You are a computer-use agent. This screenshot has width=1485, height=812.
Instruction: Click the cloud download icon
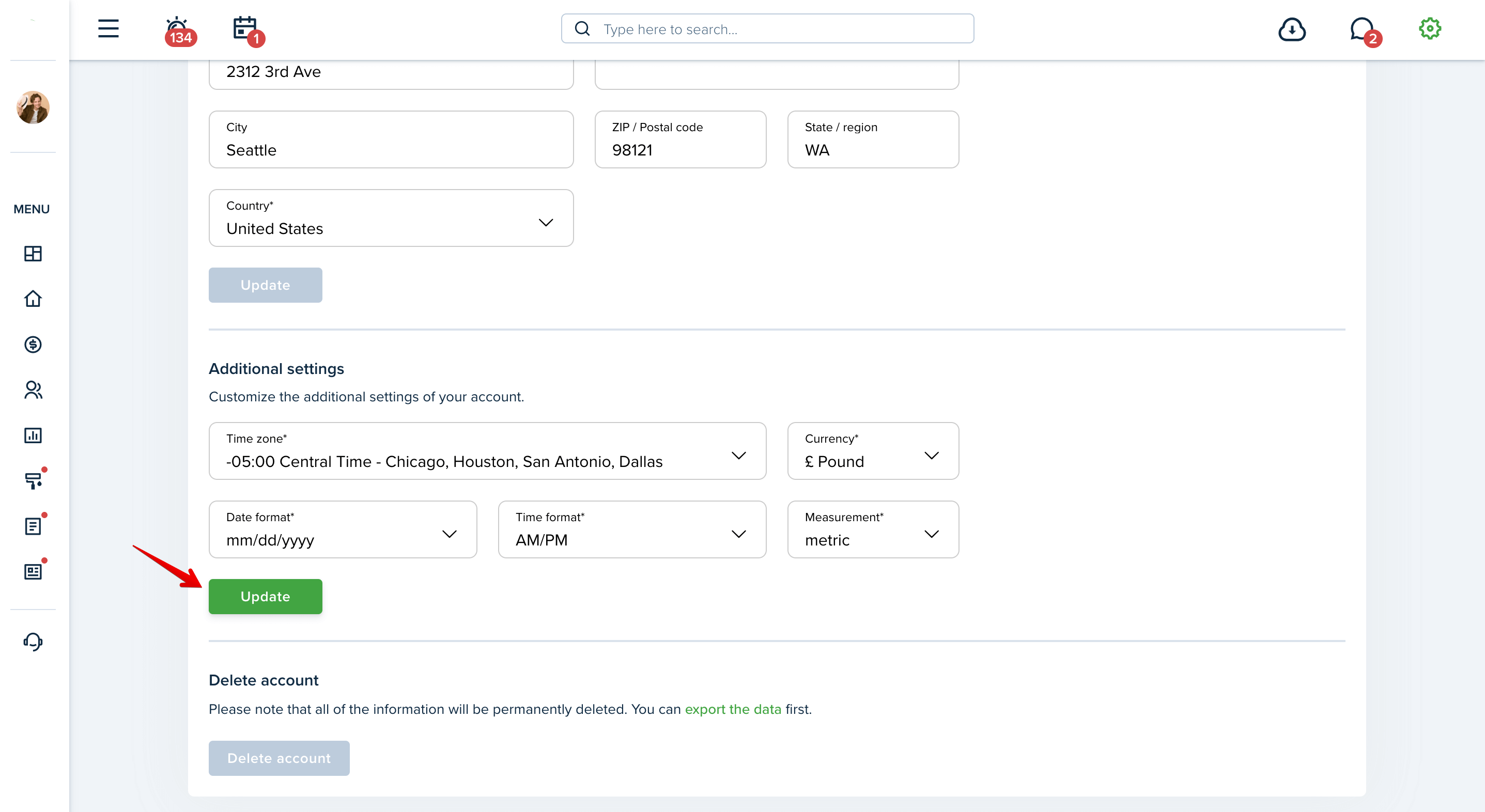click(1292, 29)
